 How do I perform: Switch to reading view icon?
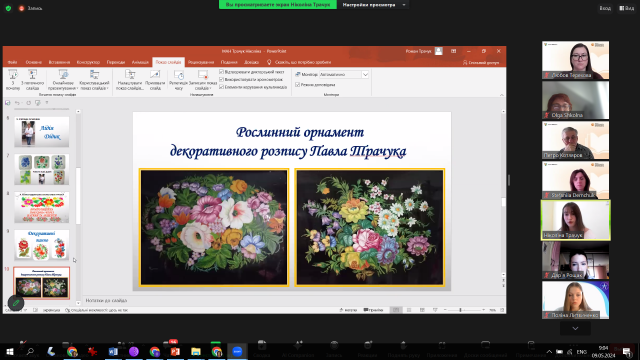422,310
